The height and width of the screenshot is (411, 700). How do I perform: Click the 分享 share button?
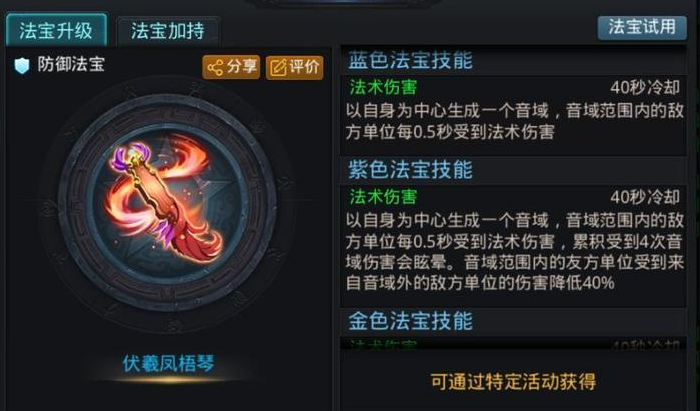(x=231, y=67)
